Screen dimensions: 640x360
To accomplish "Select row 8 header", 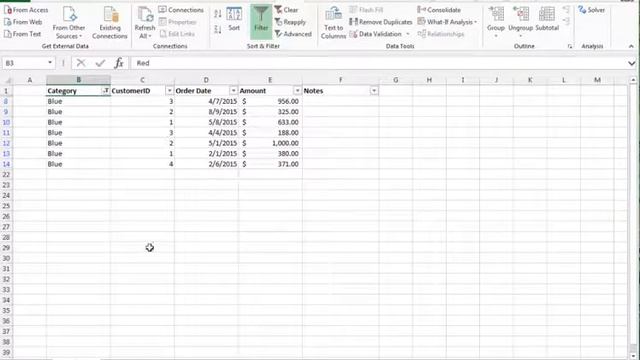I will click(6, 101).
